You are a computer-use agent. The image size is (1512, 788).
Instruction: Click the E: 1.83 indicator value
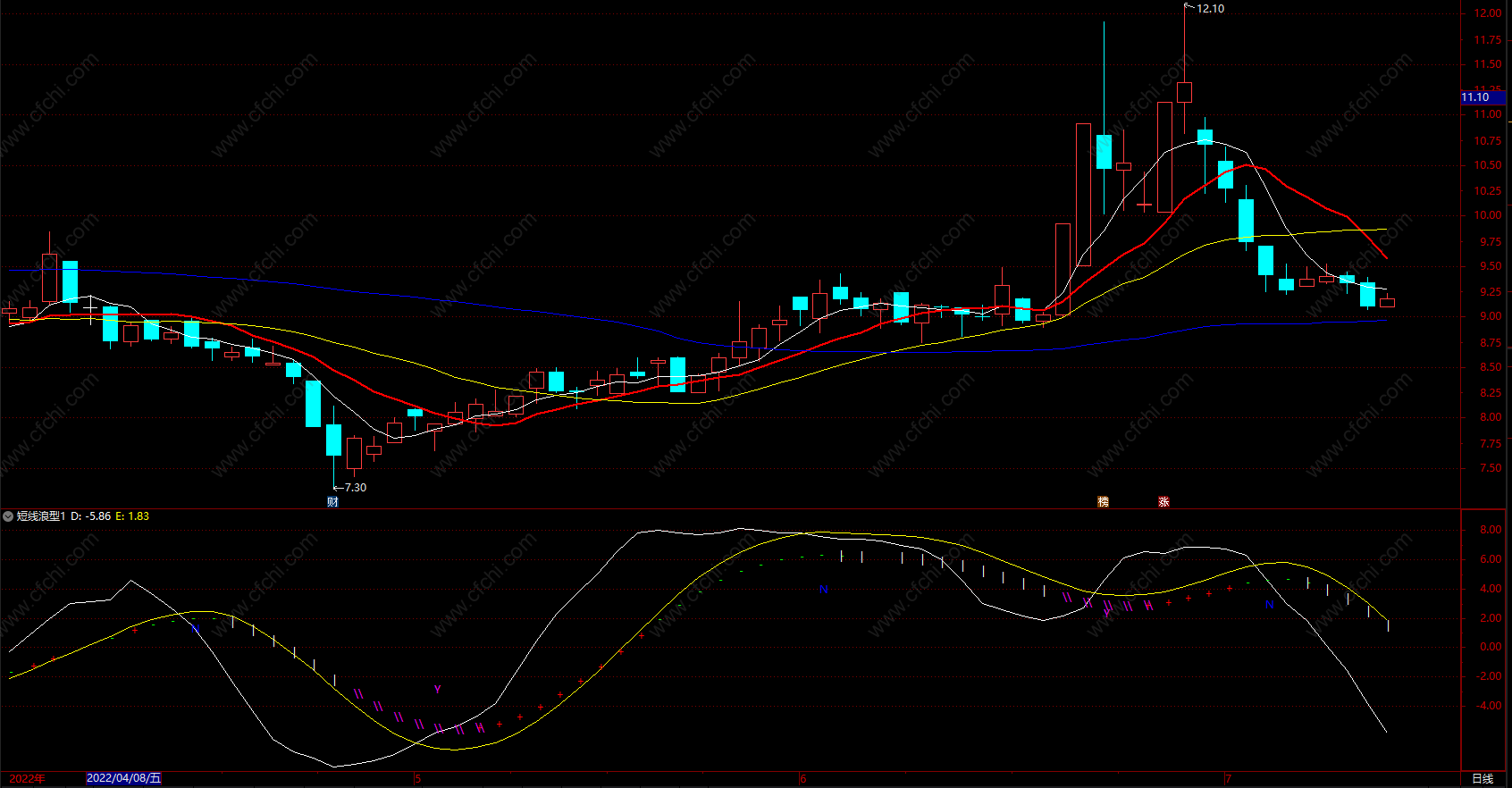[x=132, y=516]
